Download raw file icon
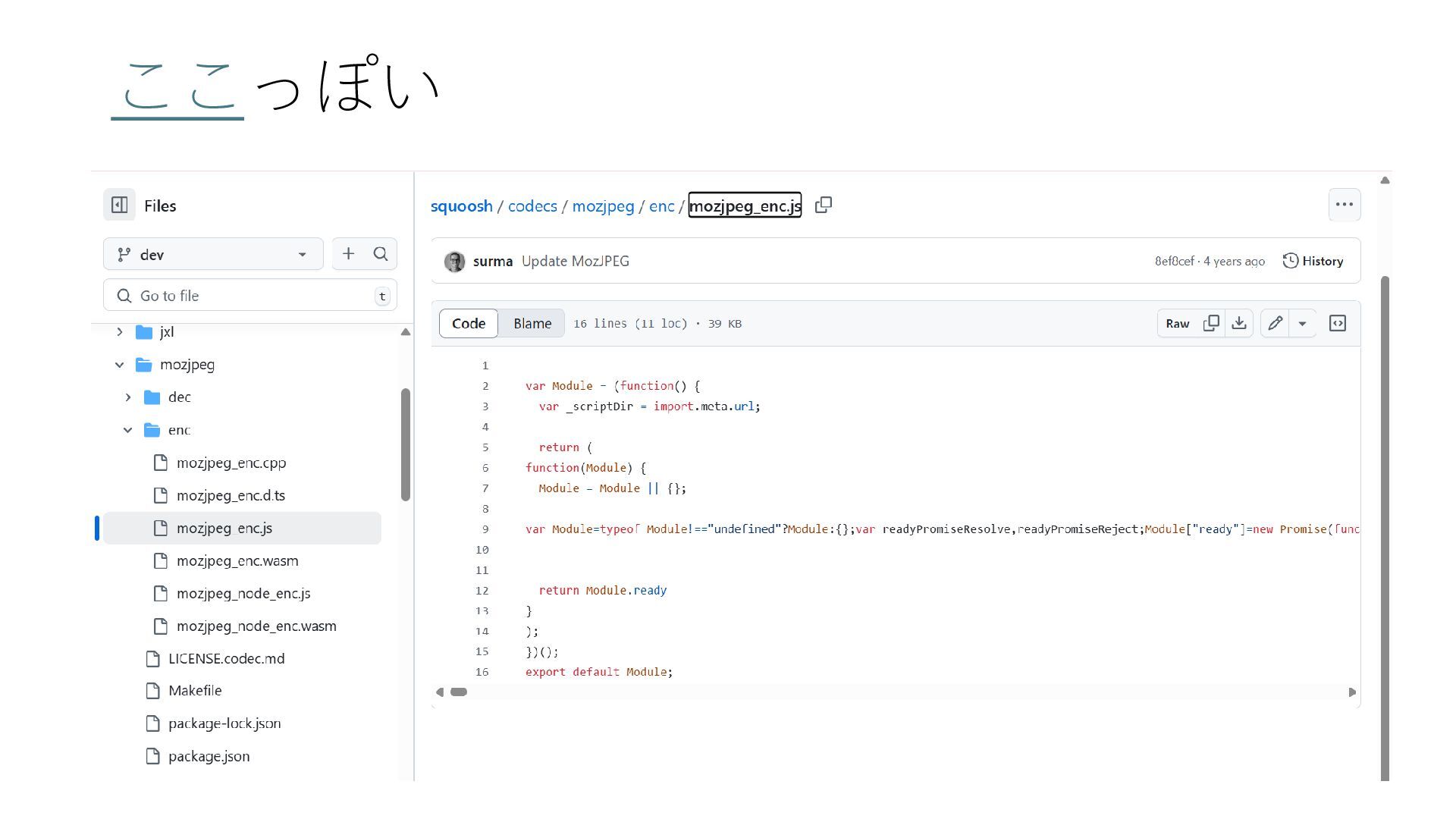 (x=1239, y=323)
